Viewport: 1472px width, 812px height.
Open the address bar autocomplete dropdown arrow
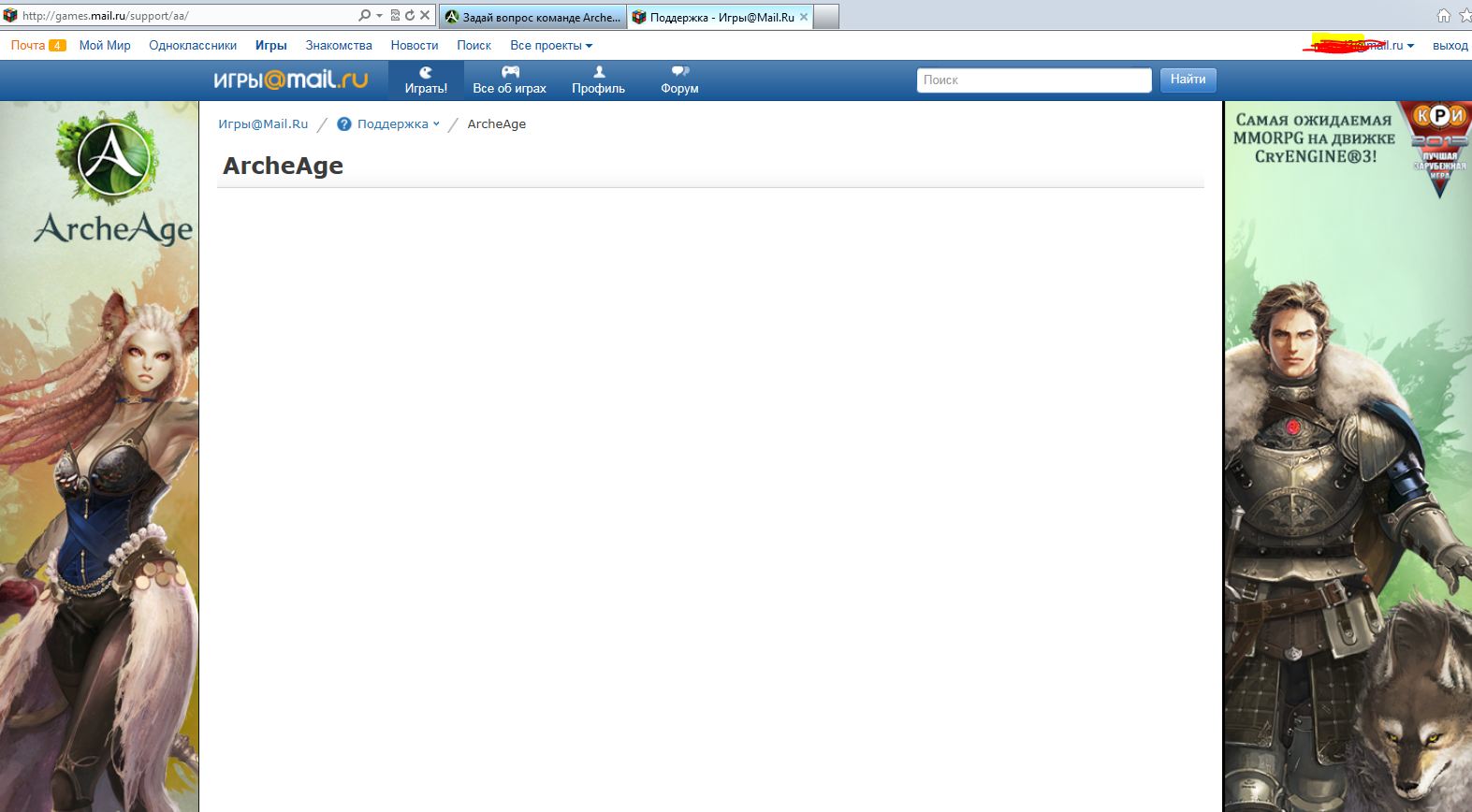coord(379,16)
